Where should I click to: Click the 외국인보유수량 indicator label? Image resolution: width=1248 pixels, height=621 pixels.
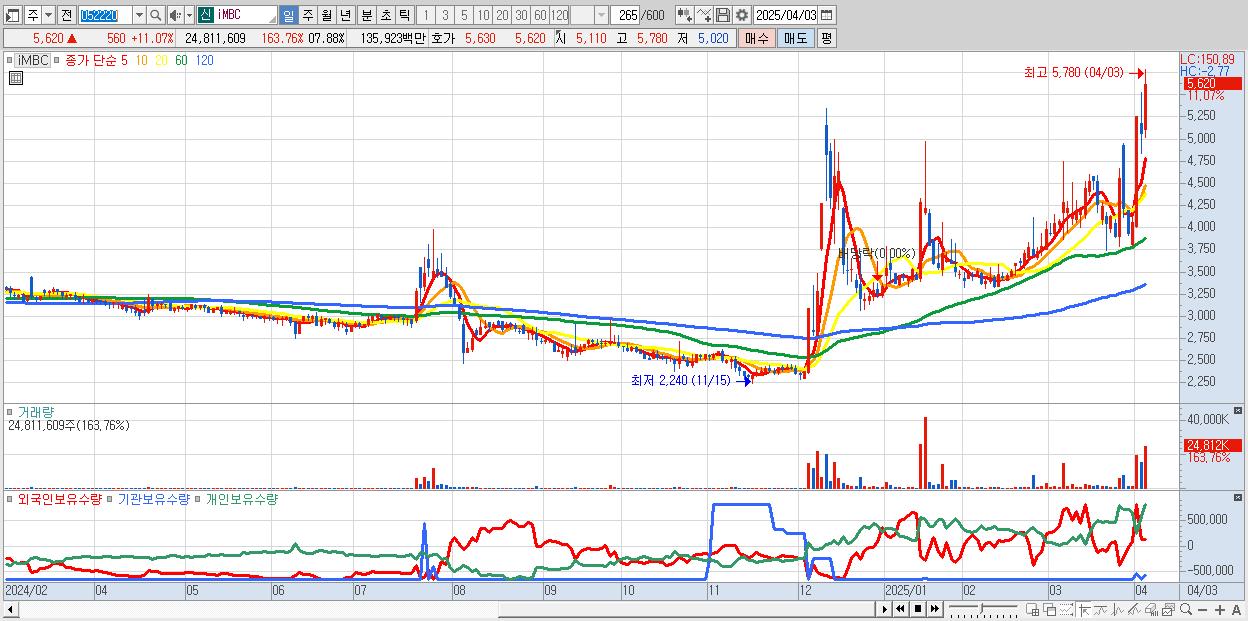[59, 498]
